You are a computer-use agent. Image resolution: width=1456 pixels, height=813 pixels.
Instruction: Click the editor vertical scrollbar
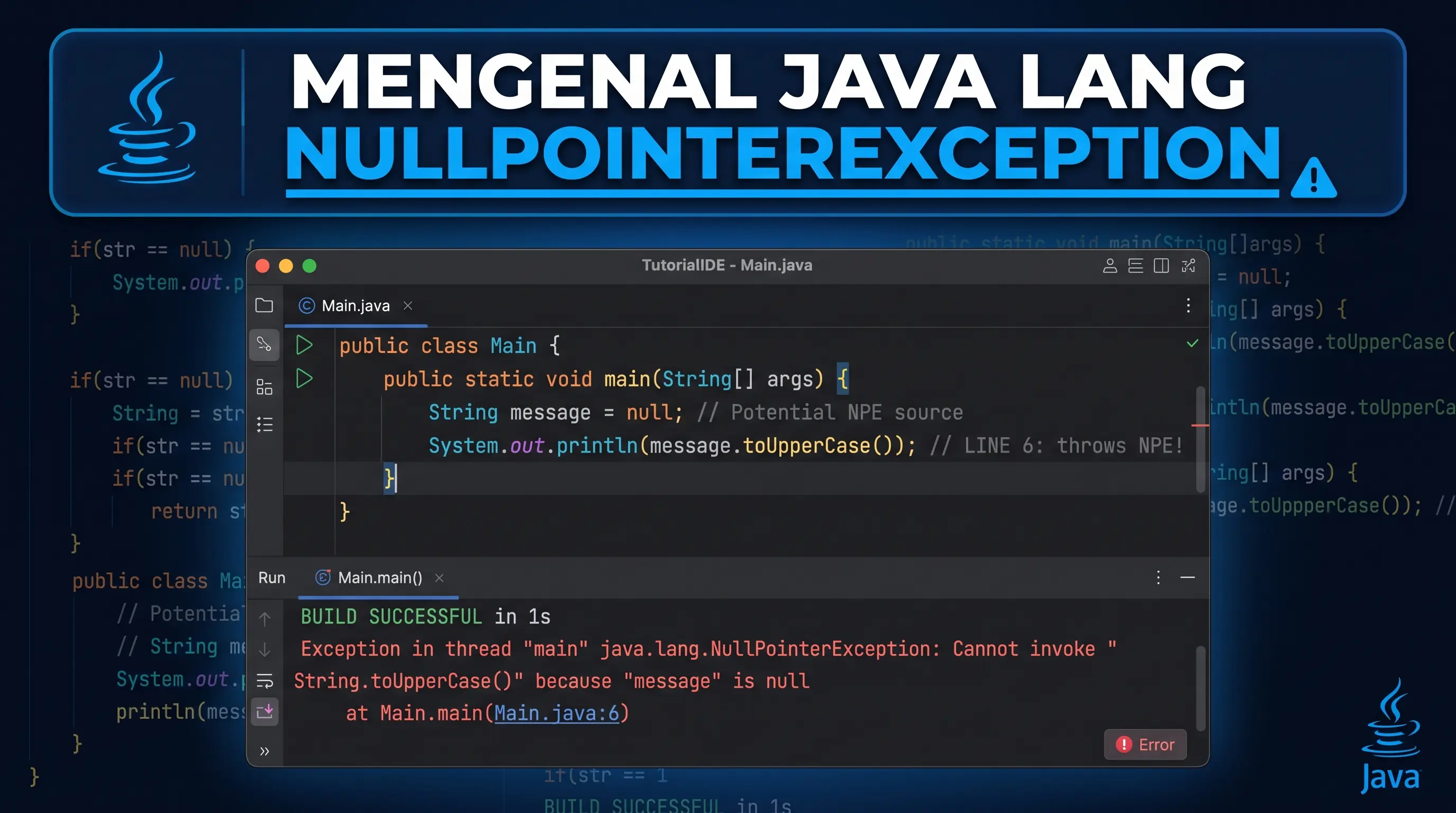pos(1200,439)
